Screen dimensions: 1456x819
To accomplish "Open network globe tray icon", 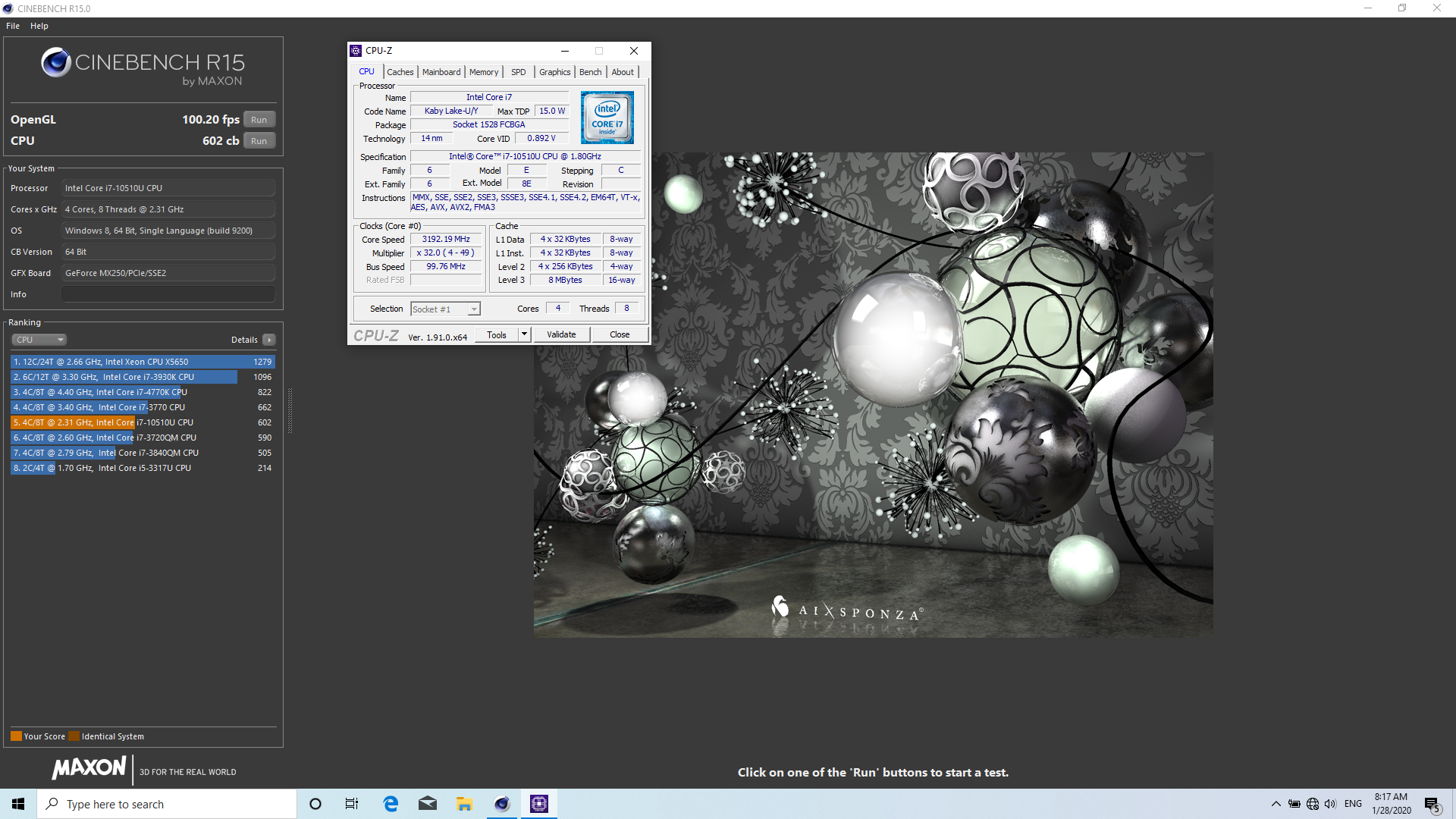I will point(1313,804).
